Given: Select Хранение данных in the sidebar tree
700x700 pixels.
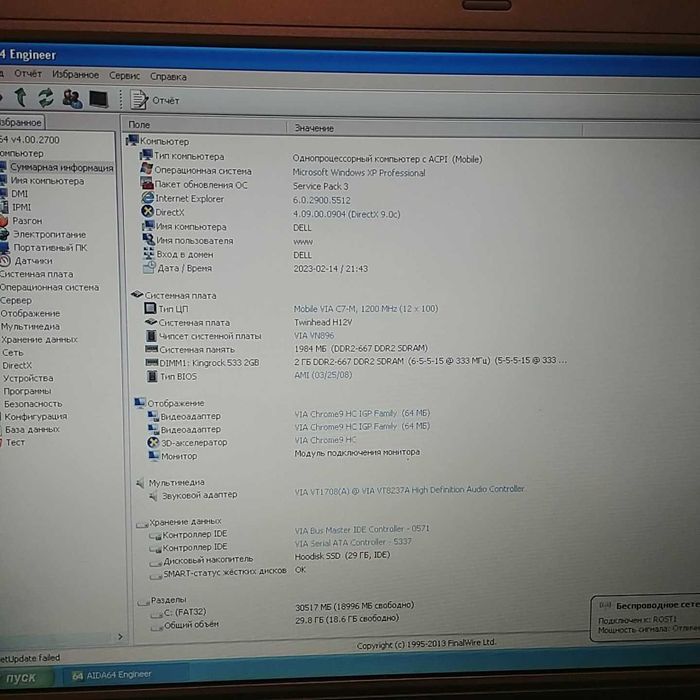Looking at the screenshot, I should (39, 340).
